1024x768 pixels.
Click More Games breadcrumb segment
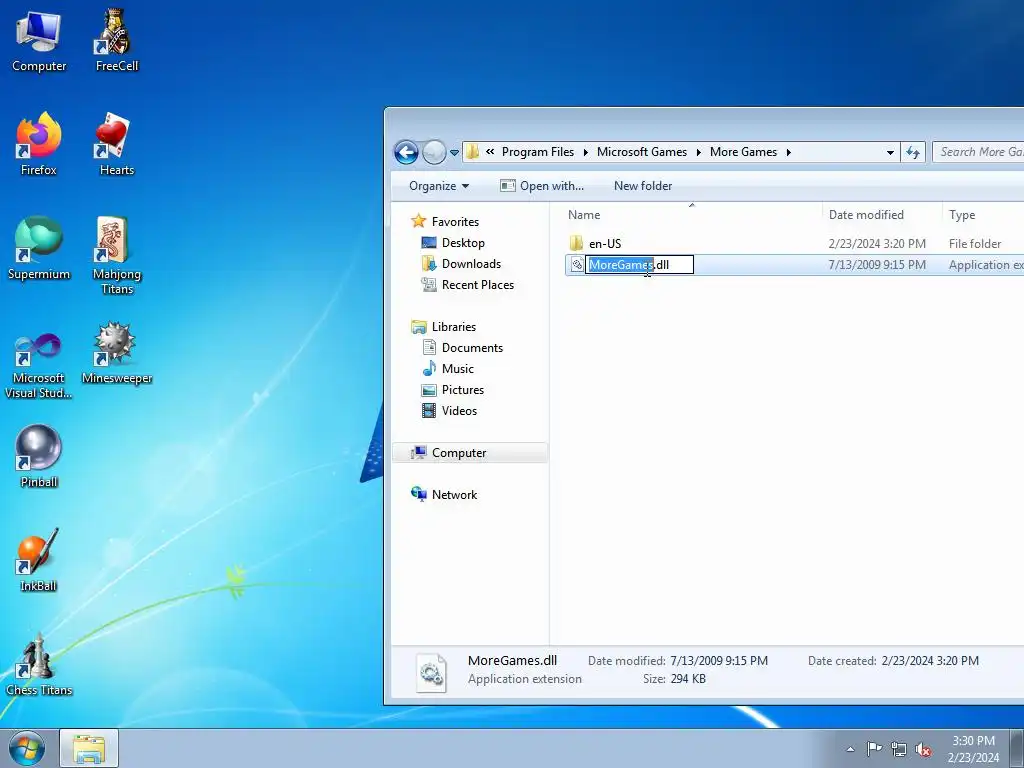[x=743, y=152]
